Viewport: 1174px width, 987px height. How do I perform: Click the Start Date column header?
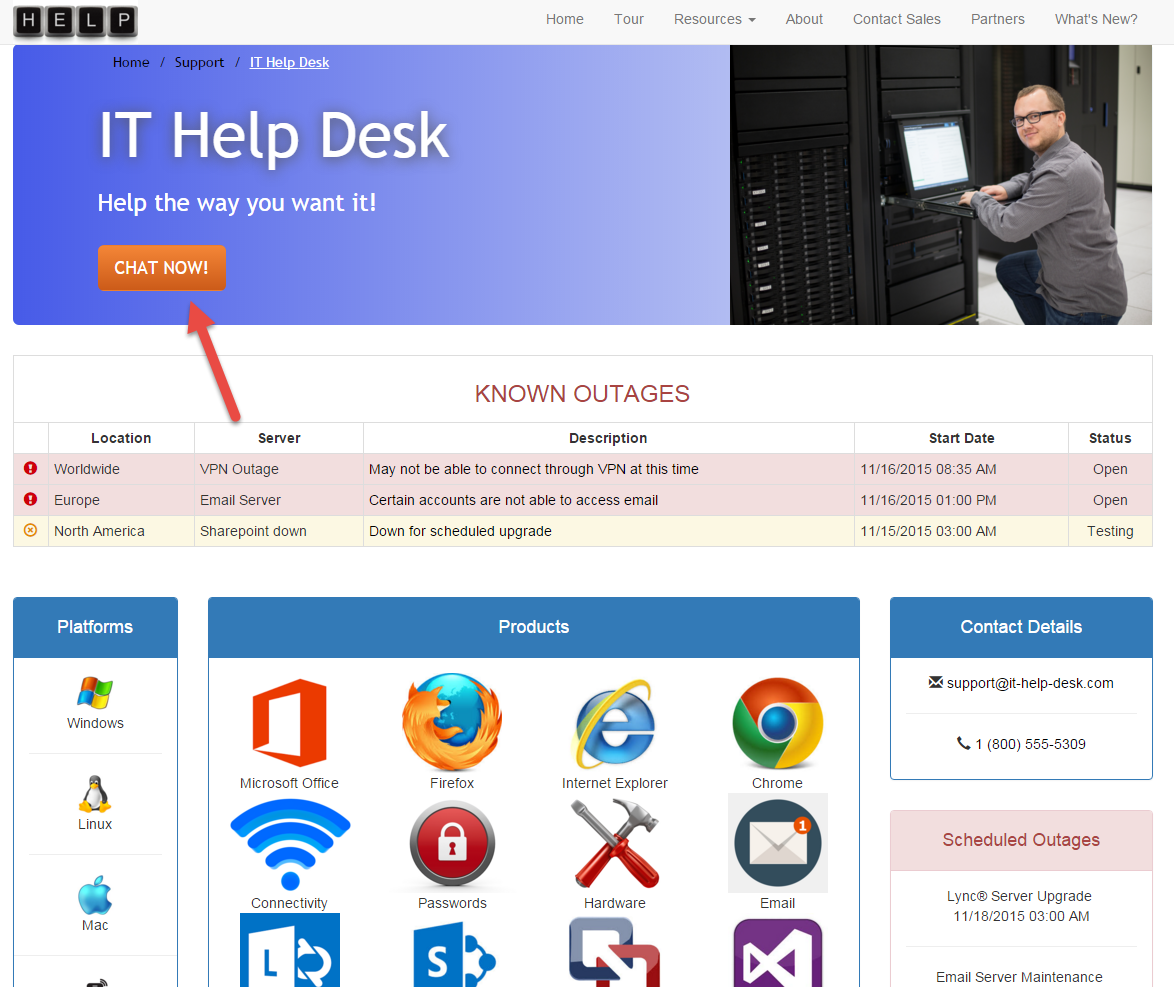point(961,438)
